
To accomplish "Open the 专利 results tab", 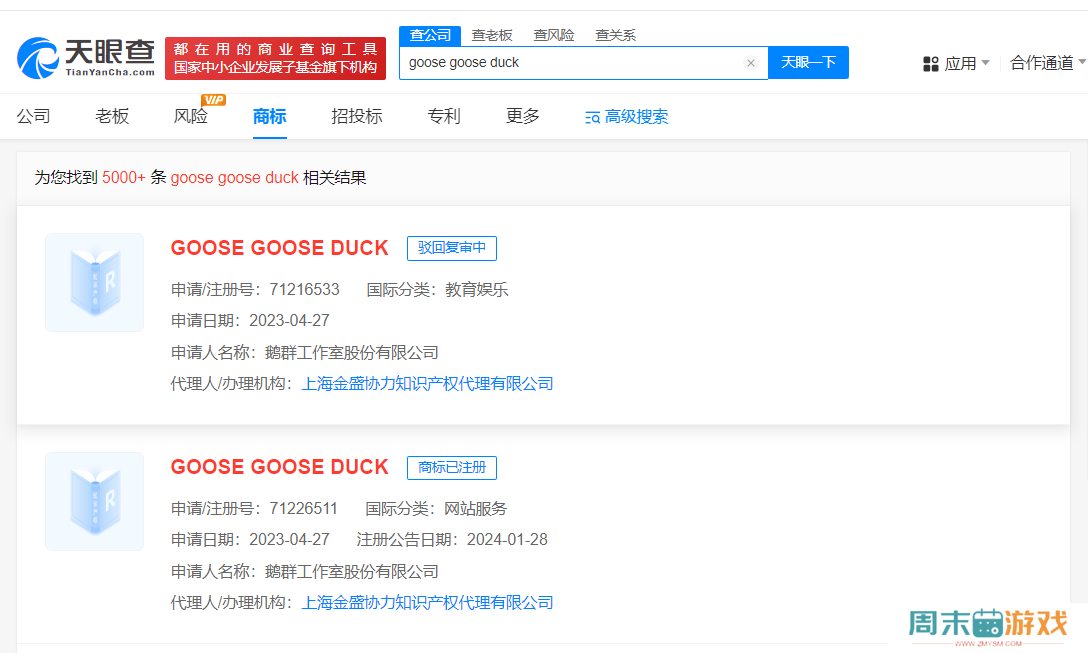I will [444, 116].
